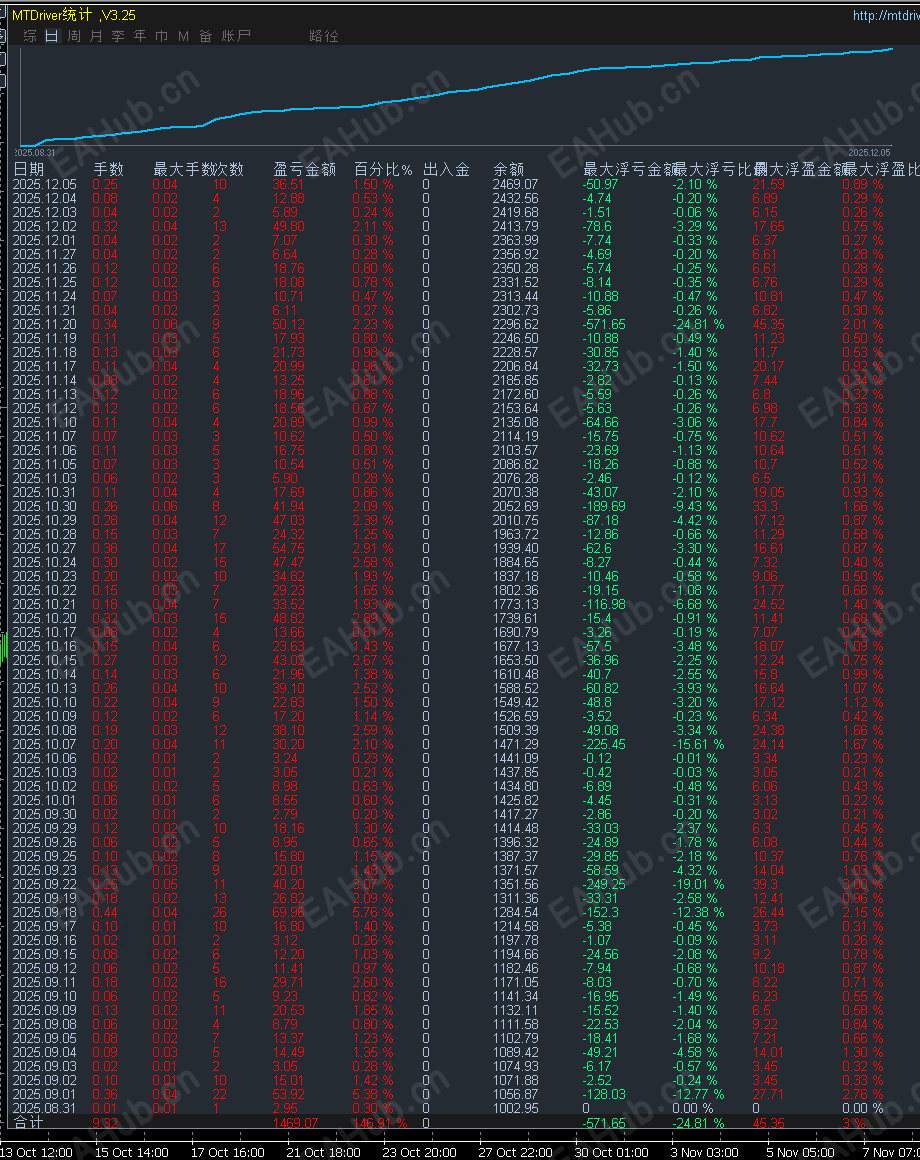
Task: Open the M magic-number statistics icon
Action: click(182, 35)
